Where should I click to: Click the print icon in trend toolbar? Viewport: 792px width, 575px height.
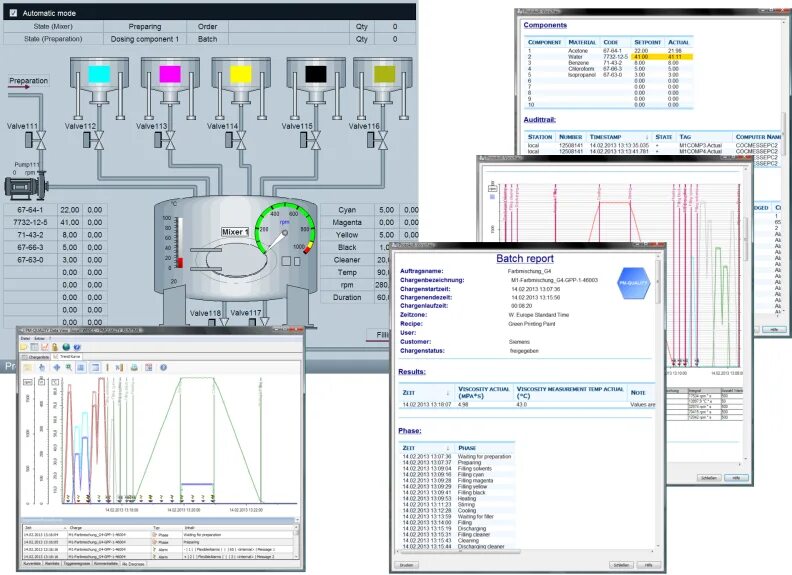(x=134, y=368)
